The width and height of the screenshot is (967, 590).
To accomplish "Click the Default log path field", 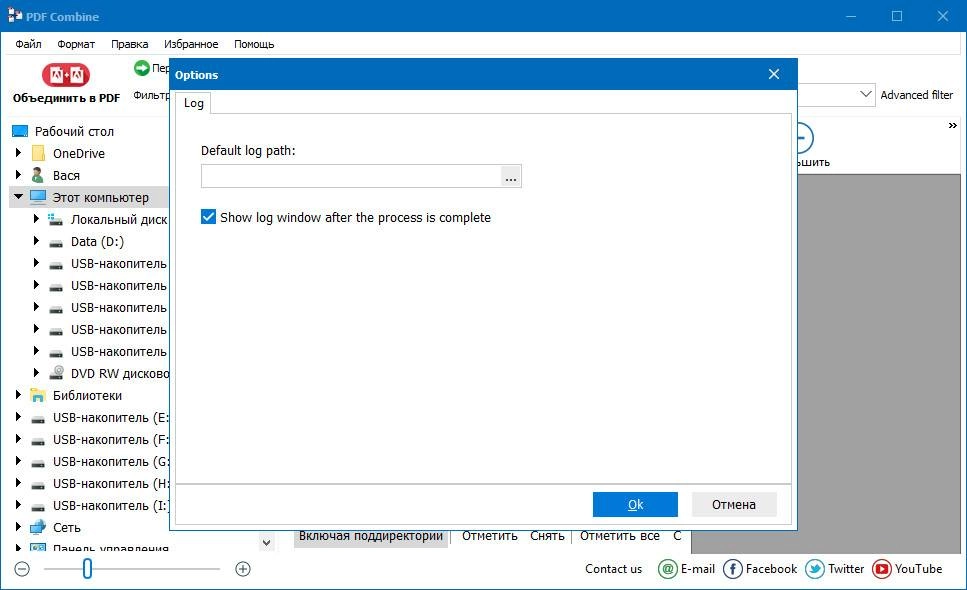I will click(x=351, y=176).
